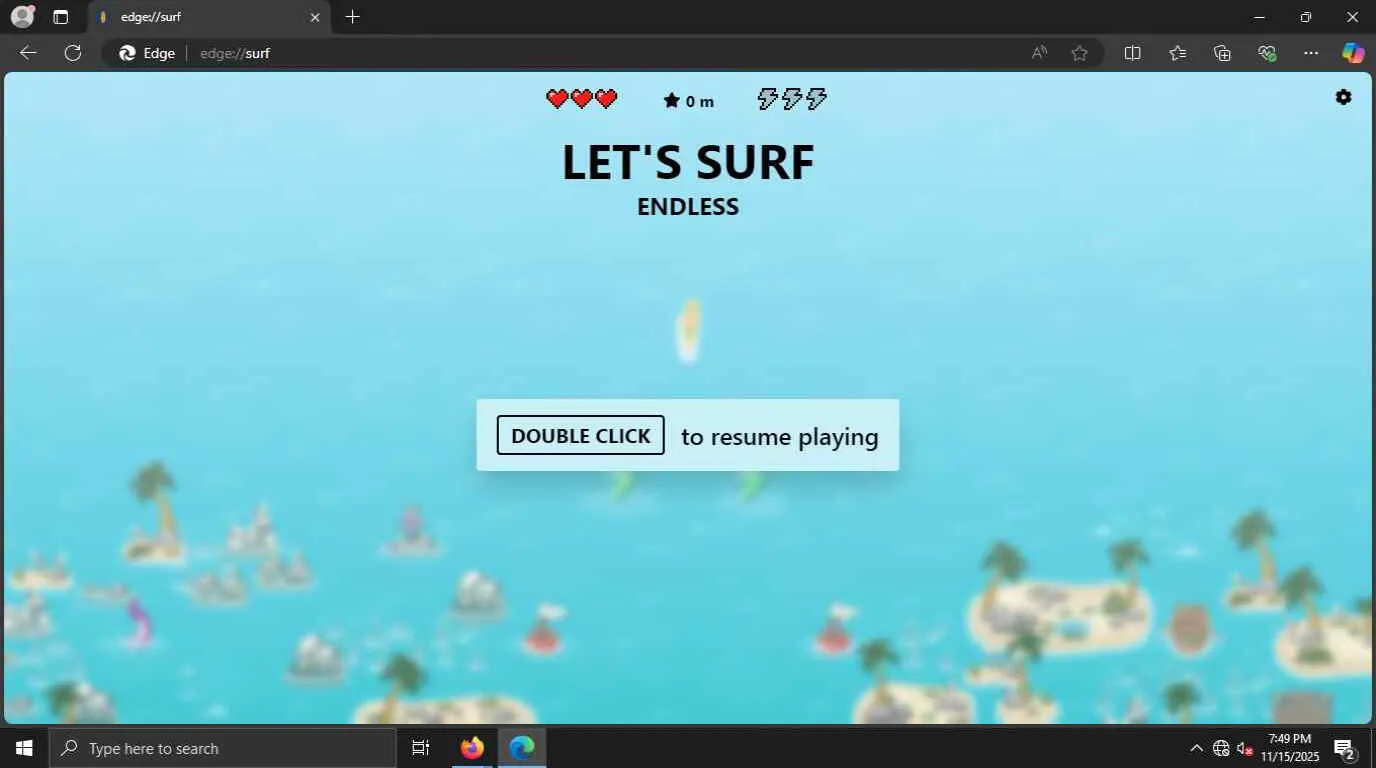The image size is (1376, 768).
Task: Click the "0 m" distance counter
Action: pyautogui.click(x=700, y=101)
